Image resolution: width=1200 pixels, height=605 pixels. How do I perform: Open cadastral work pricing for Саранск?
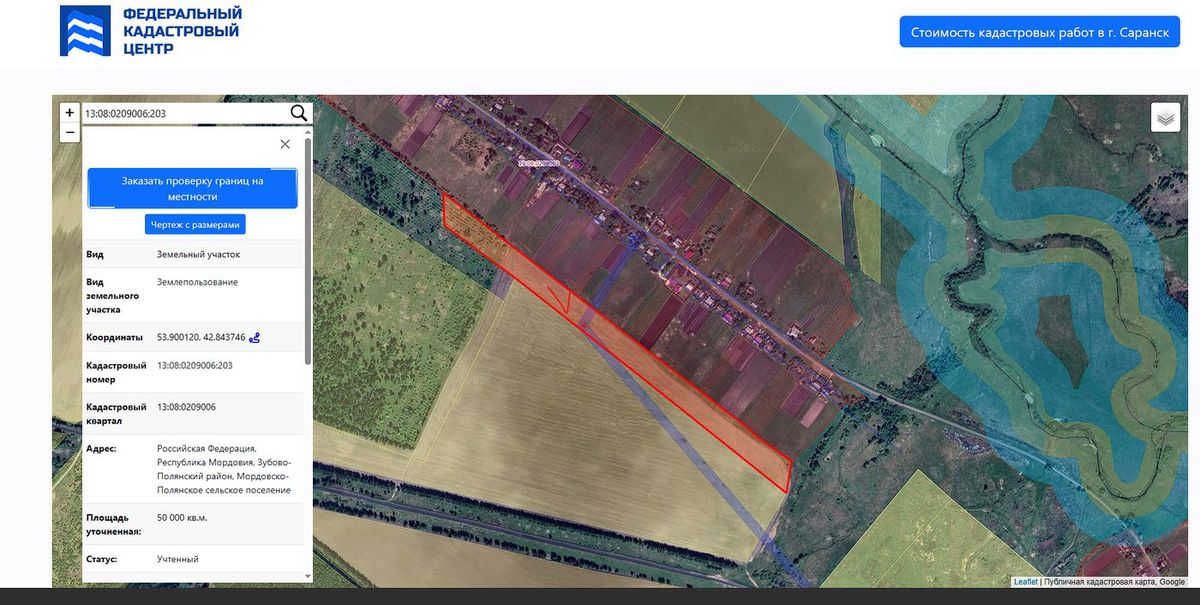(1040, 32)
